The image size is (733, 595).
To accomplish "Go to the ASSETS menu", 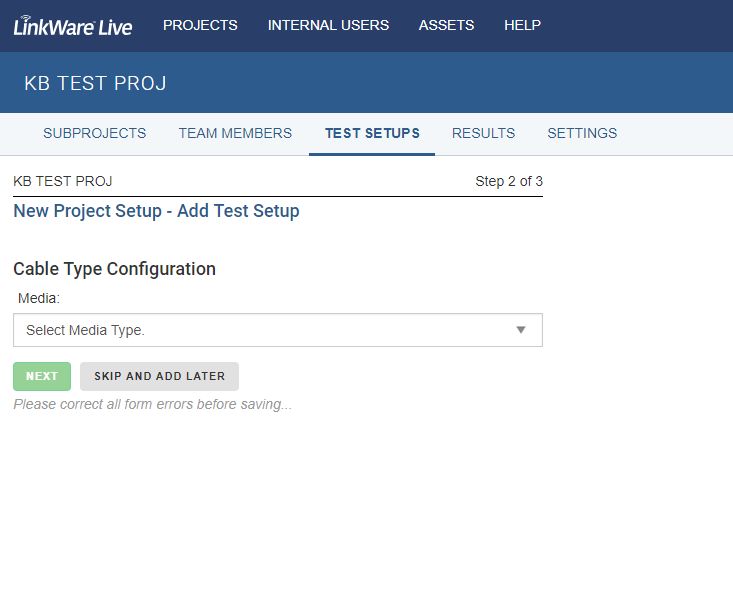I will 446,25.
